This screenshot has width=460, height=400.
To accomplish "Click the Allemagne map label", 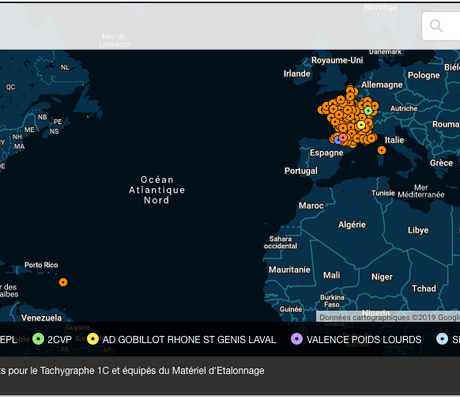I will point(382,85).
